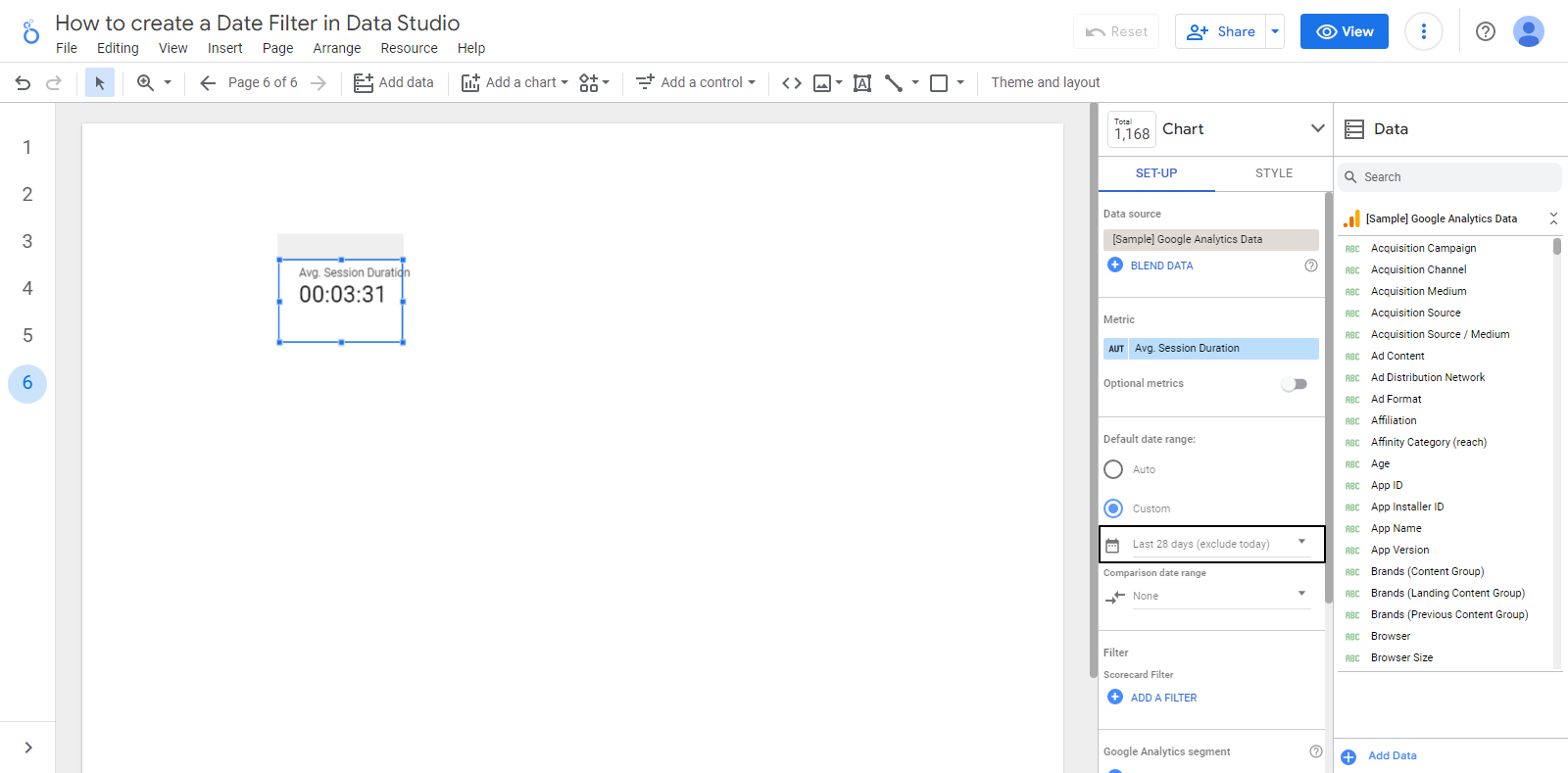
Task: Collapse the Sample Google Analytics Data fields
Action: 1553,218
